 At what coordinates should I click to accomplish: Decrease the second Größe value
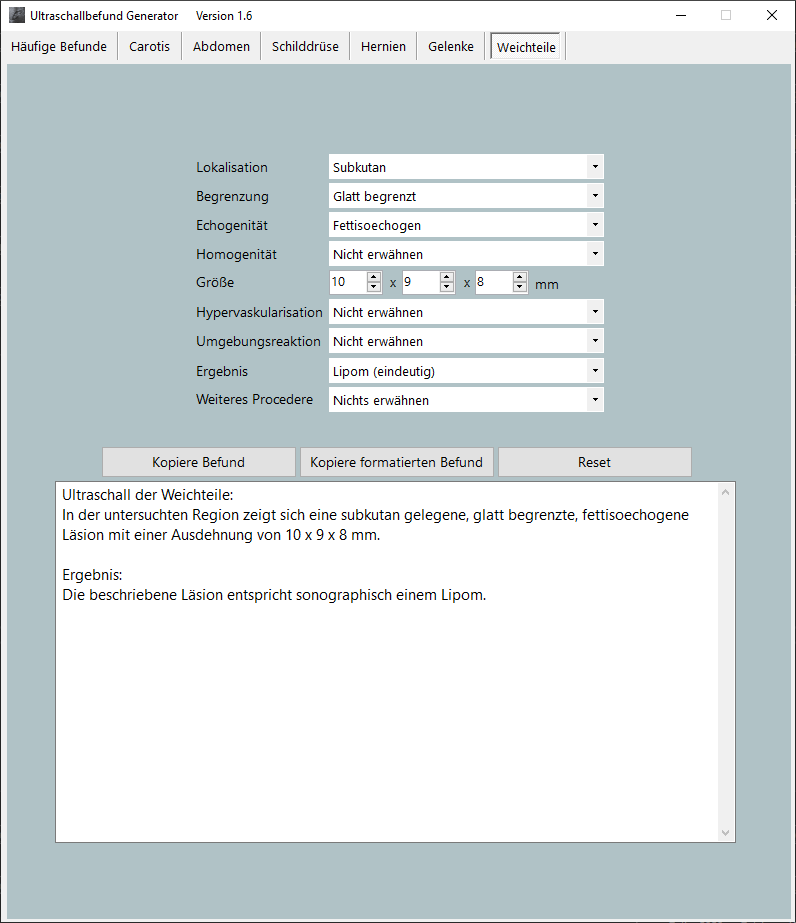click(x=447, y=288)
